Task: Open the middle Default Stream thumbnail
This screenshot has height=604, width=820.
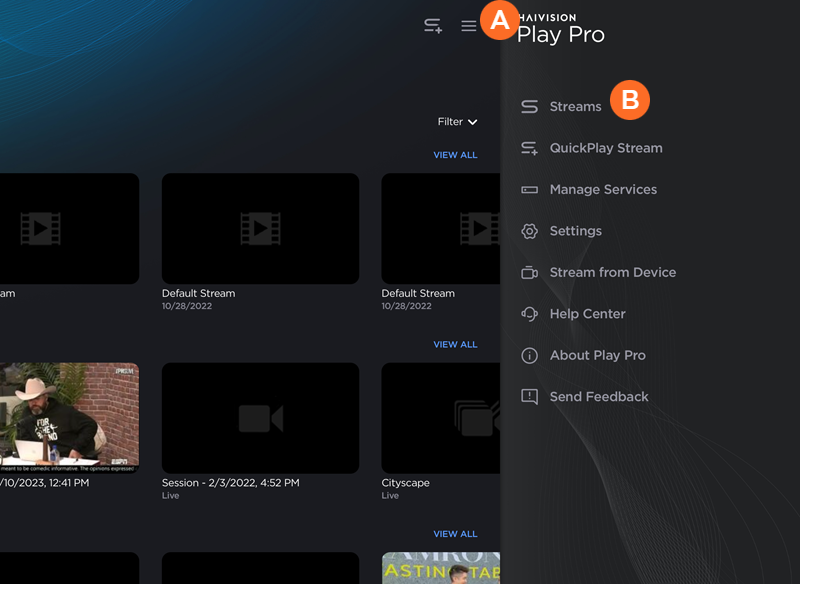Action: coord(260,228)
